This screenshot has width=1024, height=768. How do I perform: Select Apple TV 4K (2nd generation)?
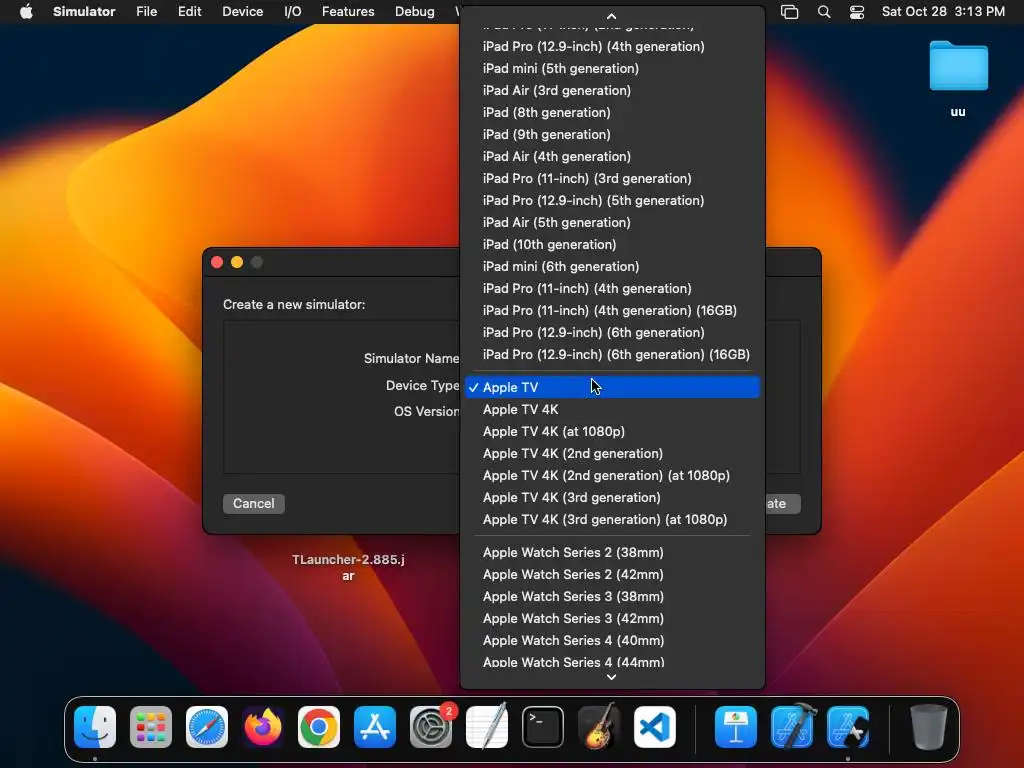click(612, 453)
